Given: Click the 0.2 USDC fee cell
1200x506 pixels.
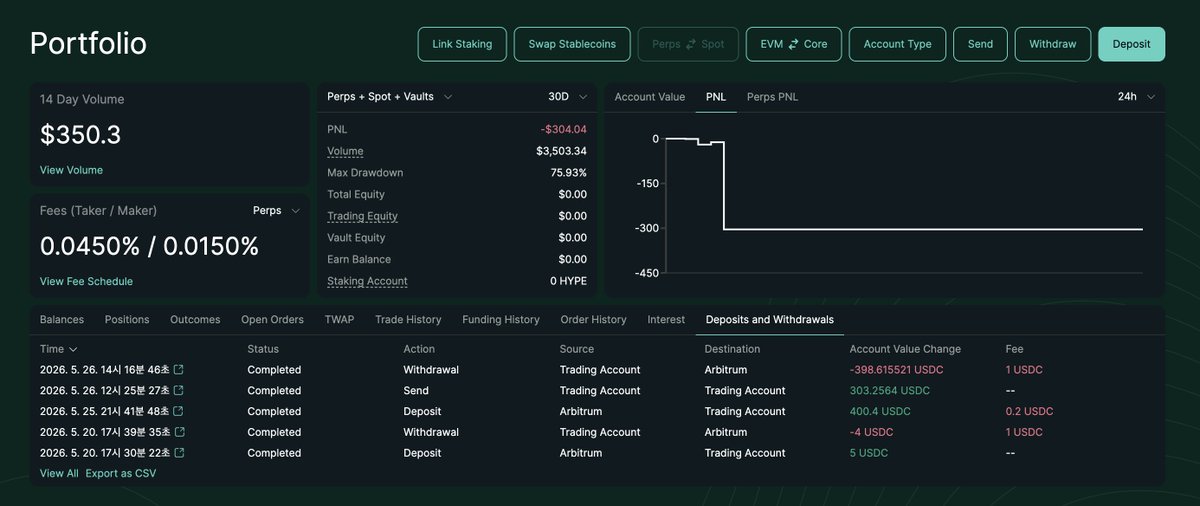Looking at the screenshot, I should (x=1029, y=412).
